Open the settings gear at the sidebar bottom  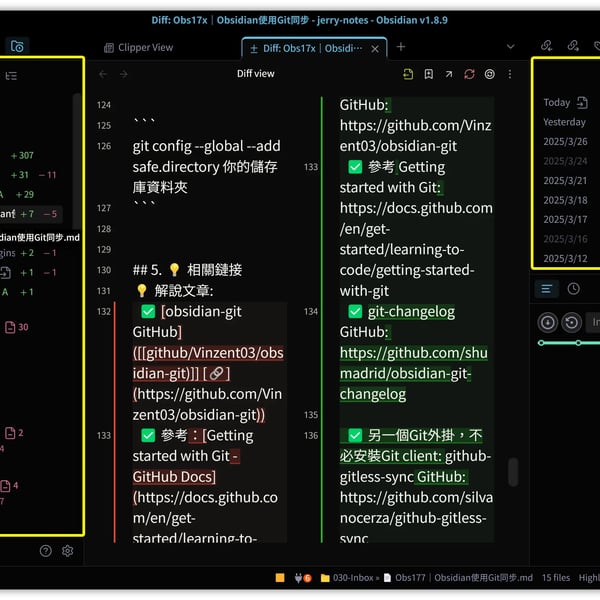[68, 551]
